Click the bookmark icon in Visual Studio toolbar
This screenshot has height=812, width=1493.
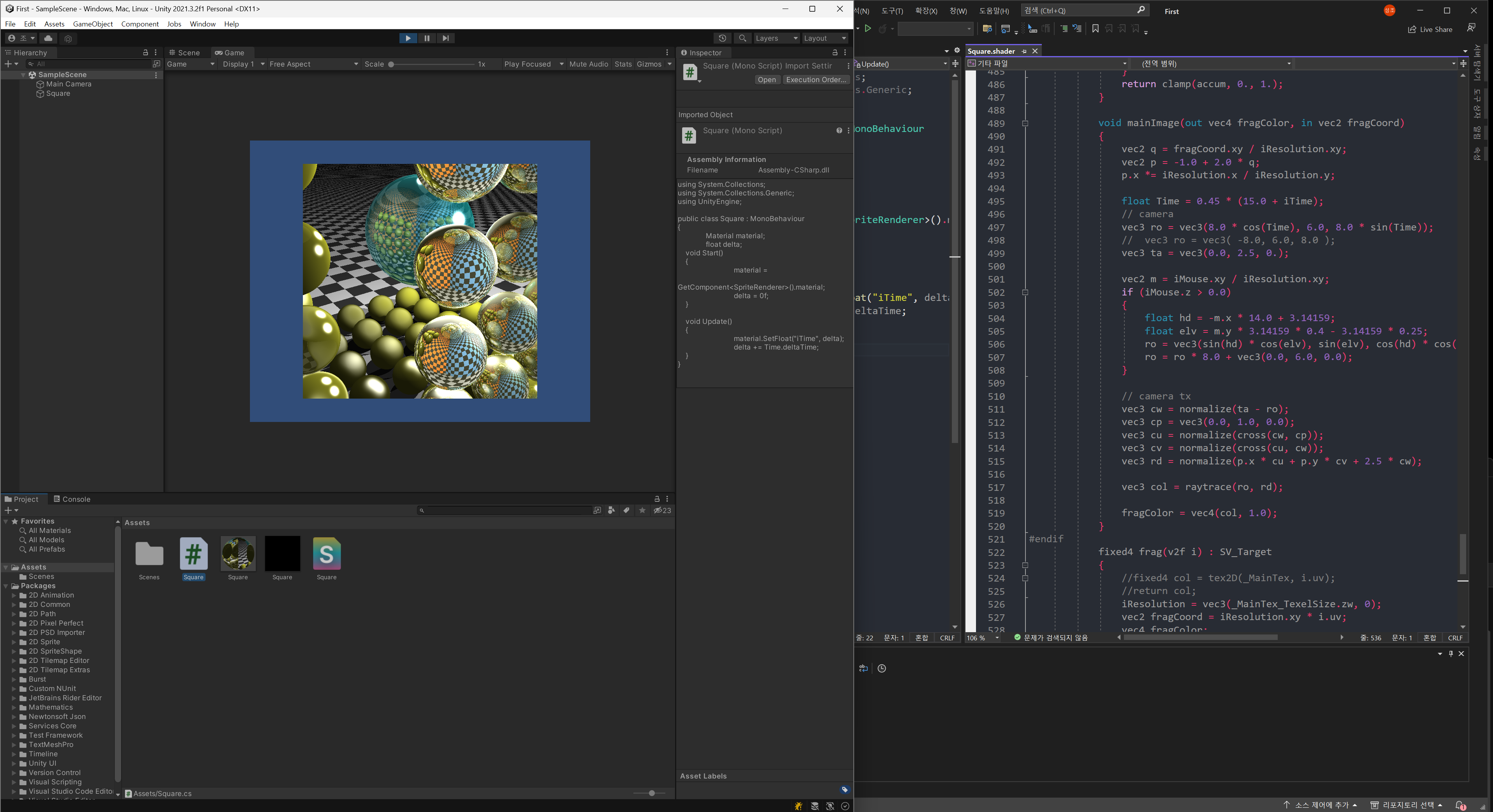coord(1095,28)
